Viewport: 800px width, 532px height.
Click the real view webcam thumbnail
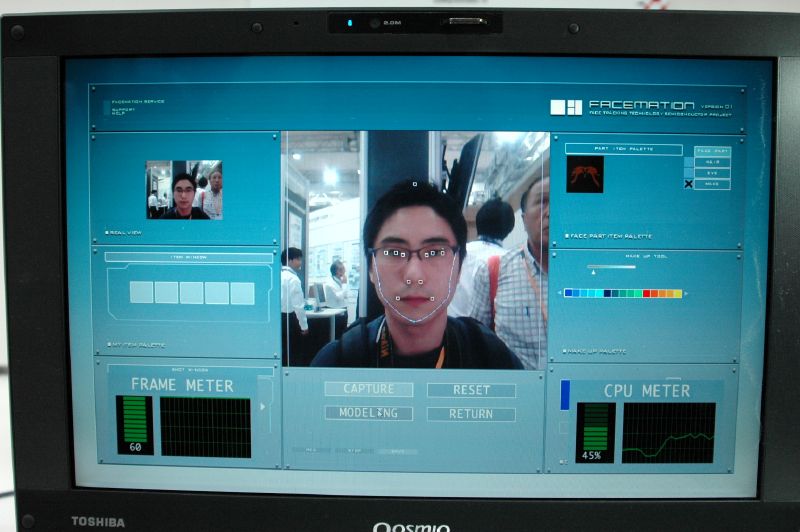(184, 190)
